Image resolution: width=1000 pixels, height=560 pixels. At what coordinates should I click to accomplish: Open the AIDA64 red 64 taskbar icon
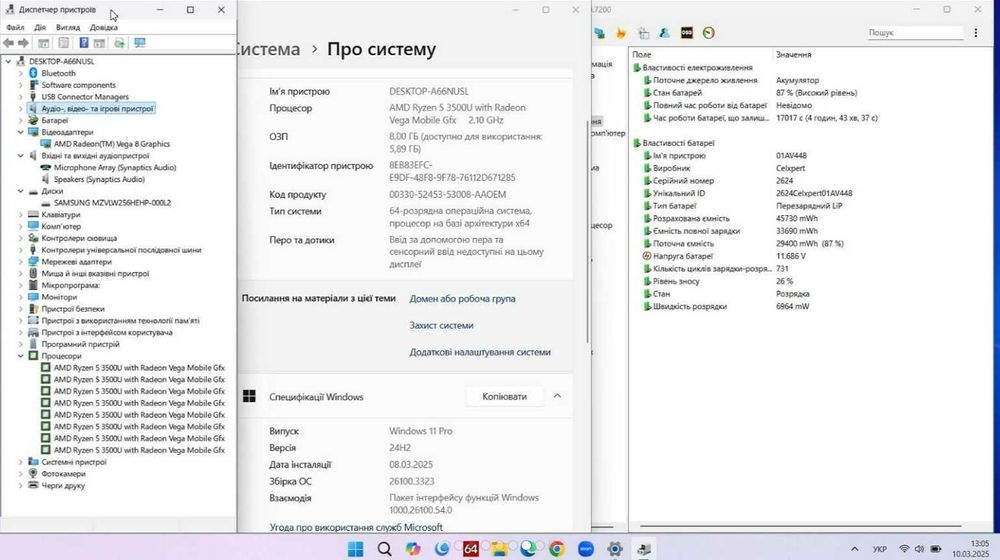click(x=471, y=549)
